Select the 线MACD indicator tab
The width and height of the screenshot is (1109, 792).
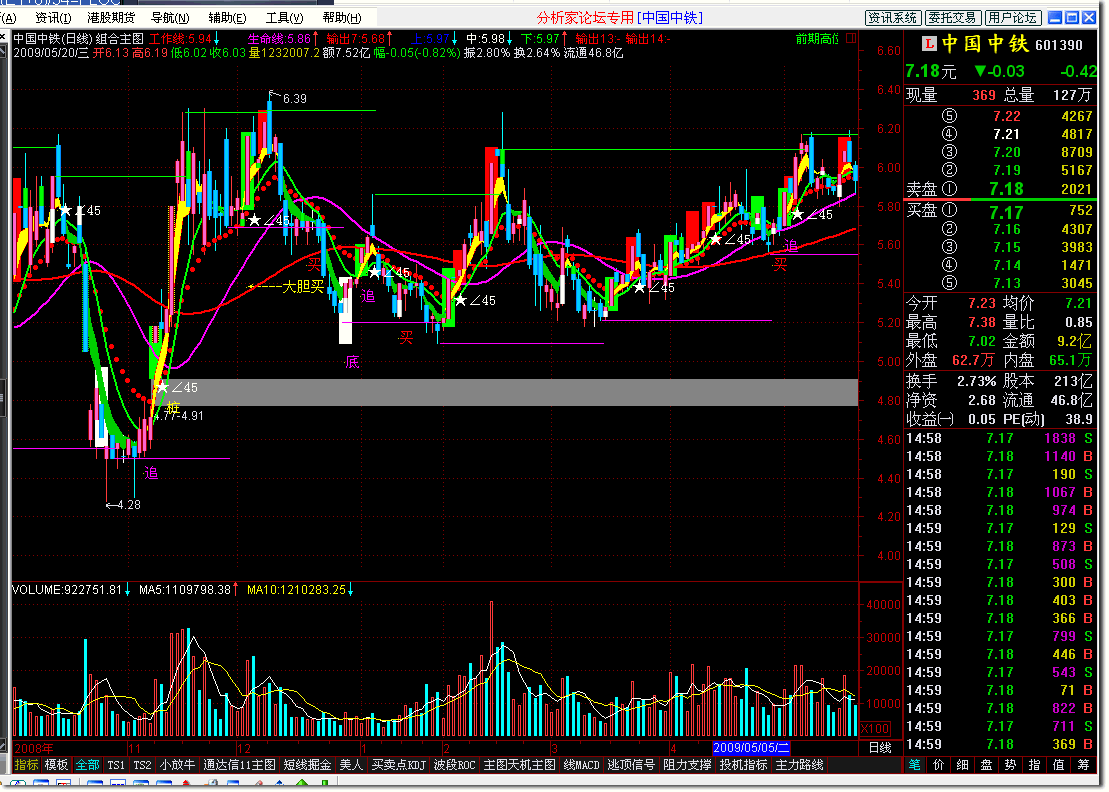[x=581, y=765]
